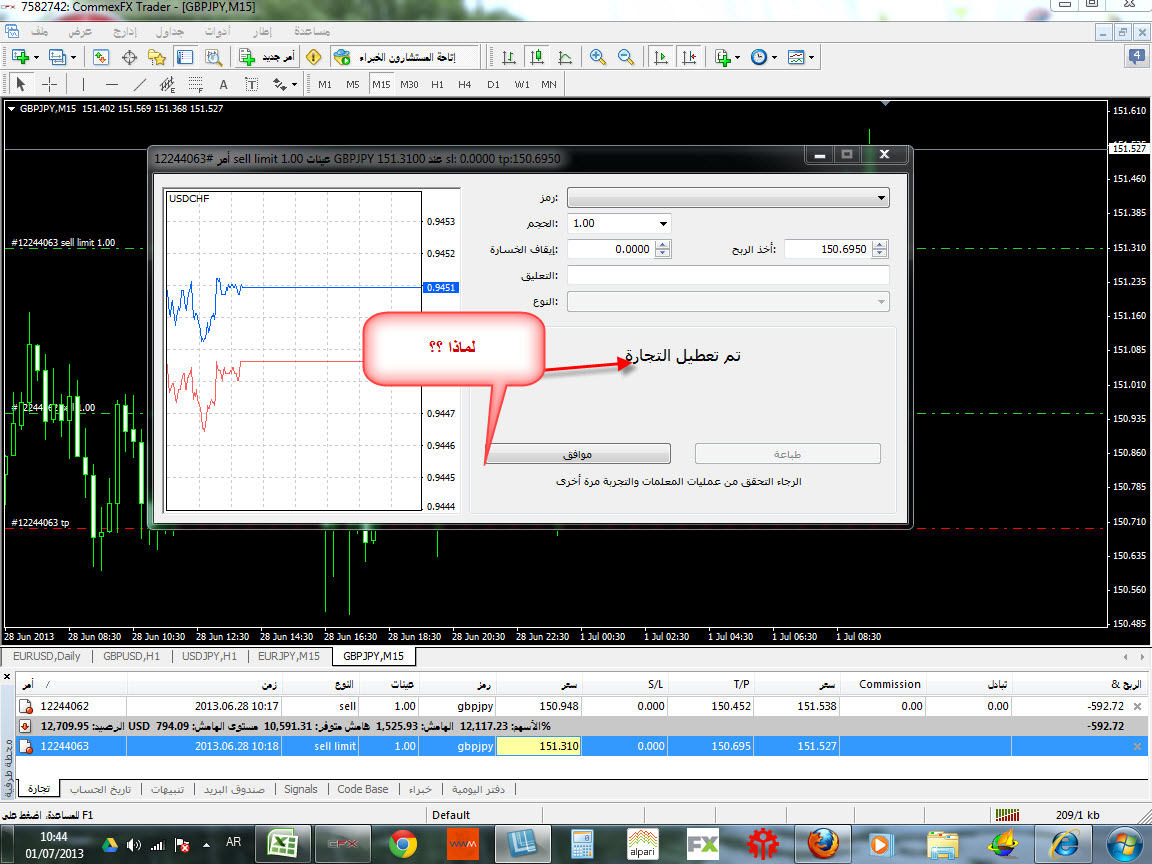
Task: Switch timeframe to H1
Action: click(437, 84)
